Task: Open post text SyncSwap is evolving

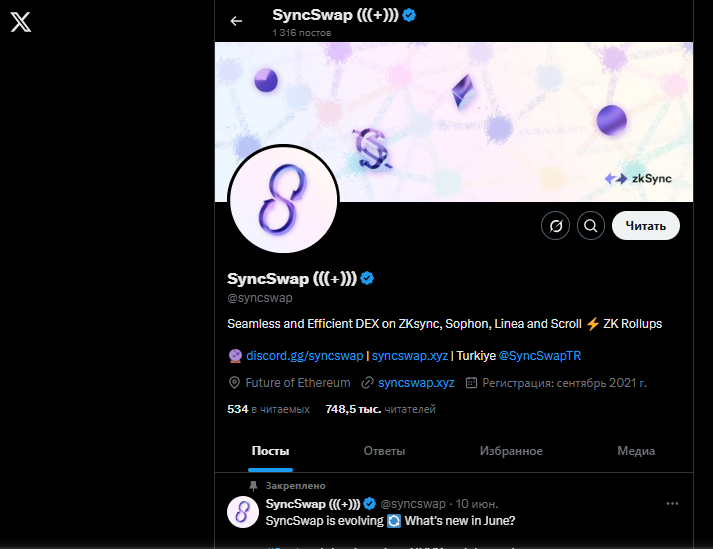Action: click(390, 521)
